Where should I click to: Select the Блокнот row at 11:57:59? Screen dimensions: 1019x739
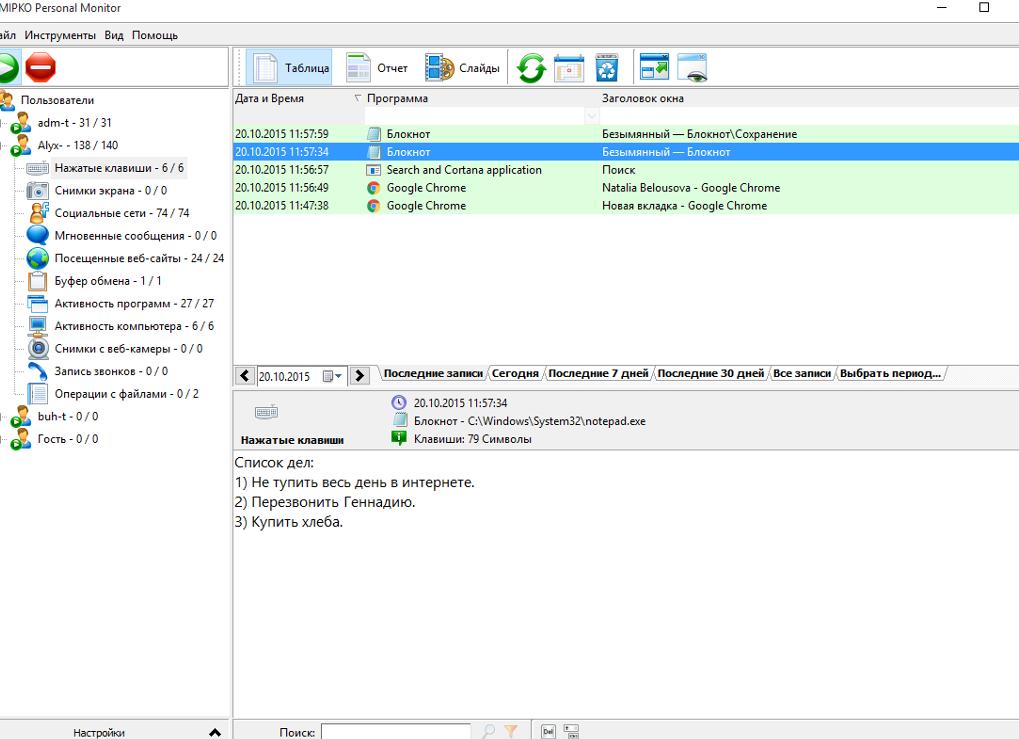pos(626,134)
